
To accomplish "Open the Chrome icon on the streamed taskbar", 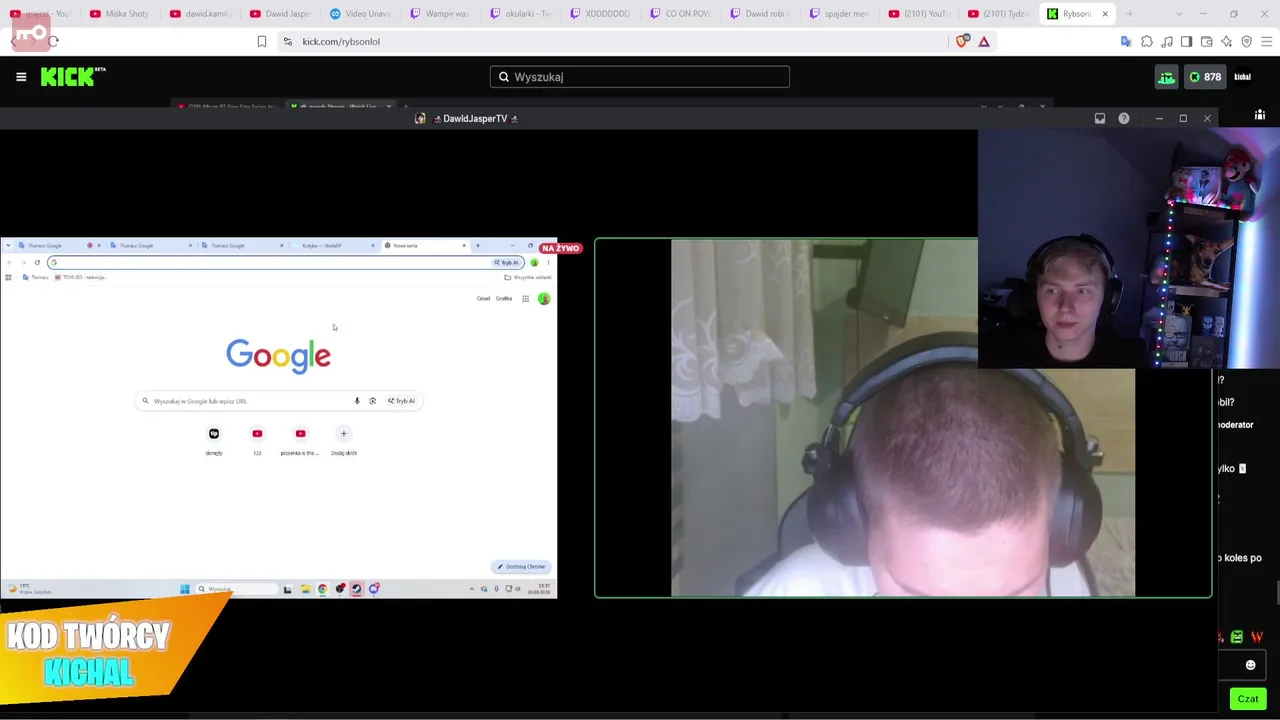I will (322, 589).
